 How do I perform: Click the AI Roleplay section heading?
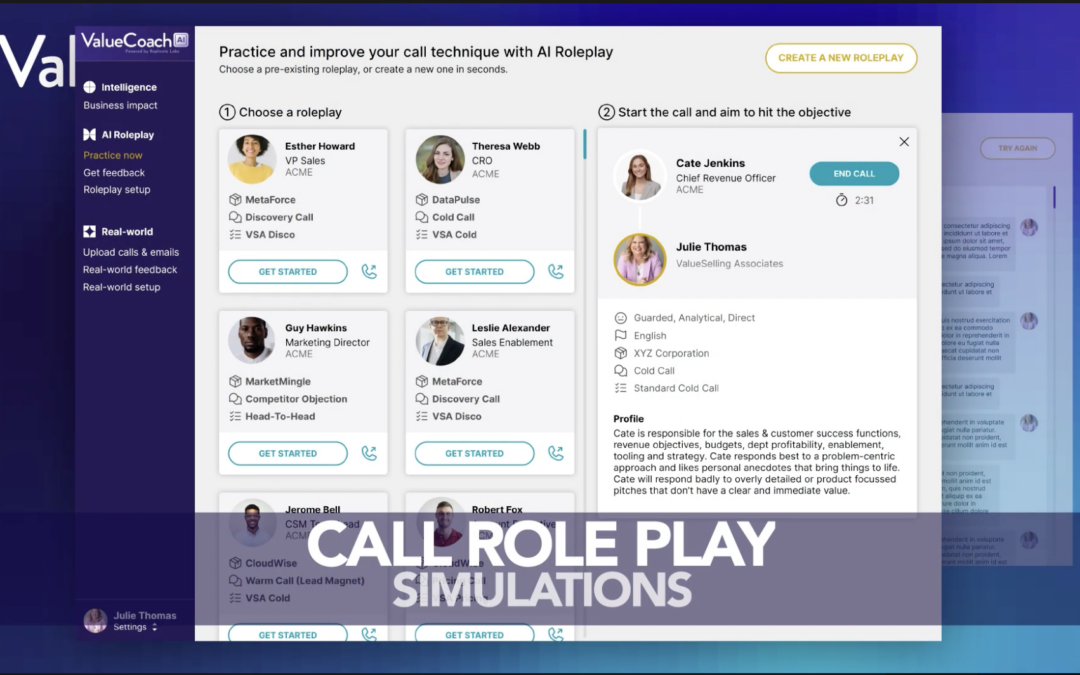coord(127,135)
